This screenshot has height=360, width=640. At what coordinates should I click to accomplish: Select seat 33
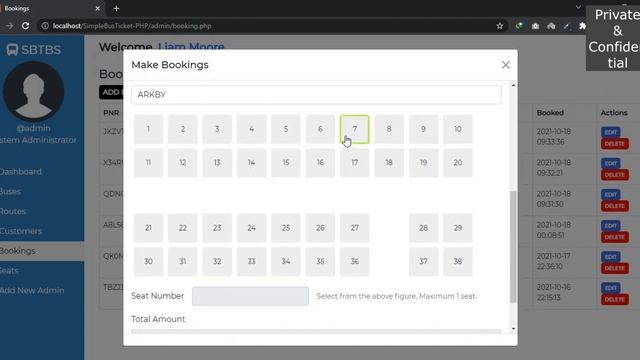pyautogui.click(x=251, y=261)
